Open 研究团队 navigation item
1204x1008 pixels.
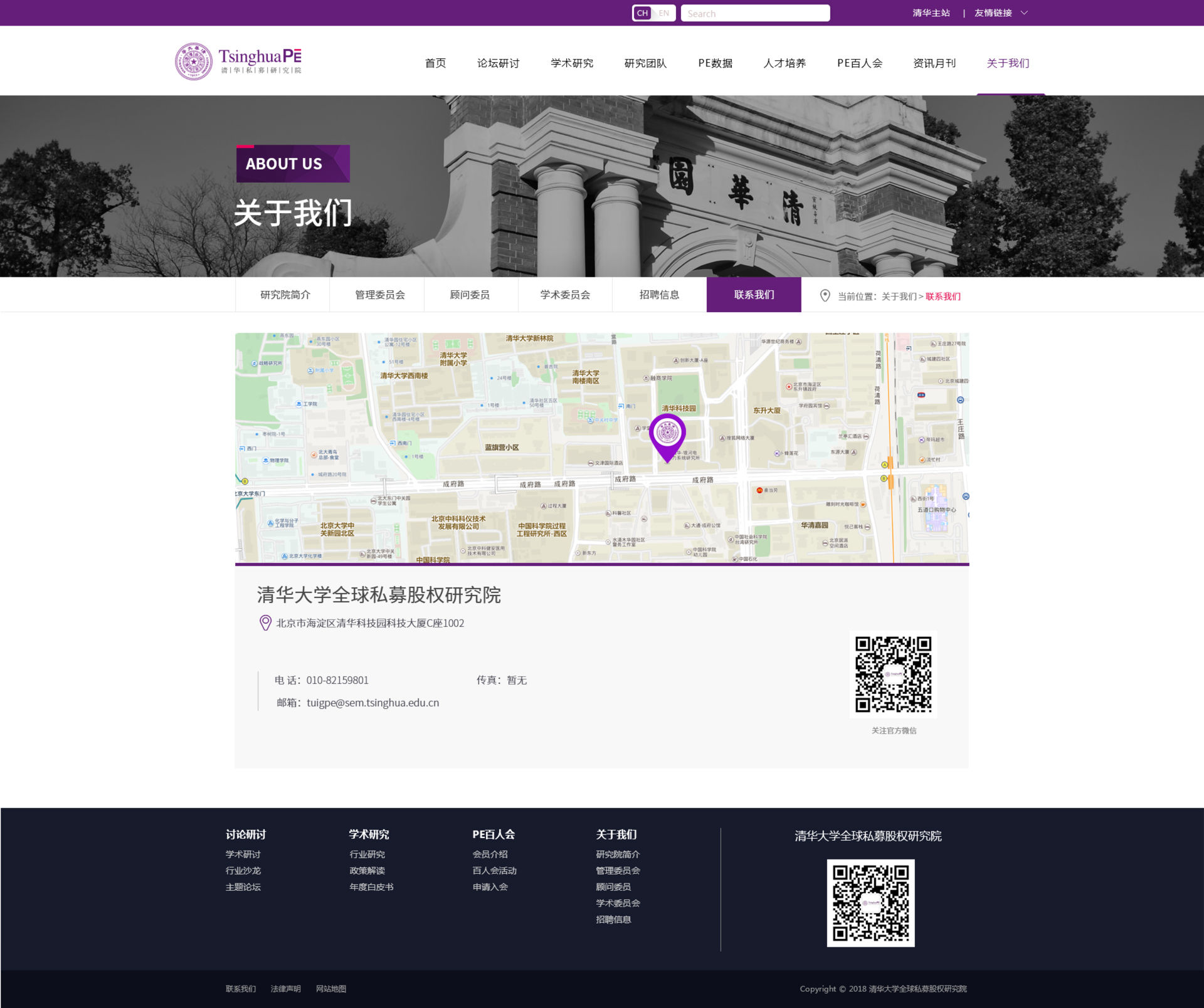pyautogui.click(x=645, y=63)
